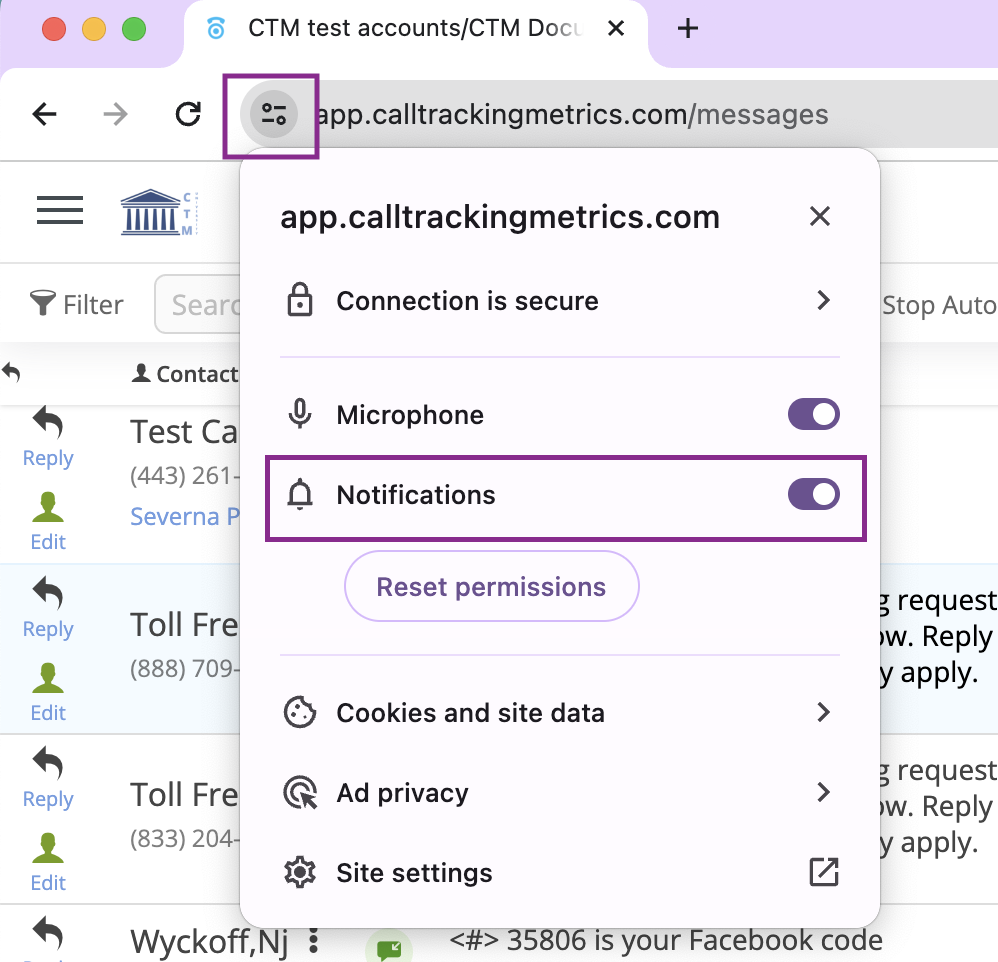Click the Search input field
The width and height of the screenshot is (998, 962).
click(x=205, y=304)
